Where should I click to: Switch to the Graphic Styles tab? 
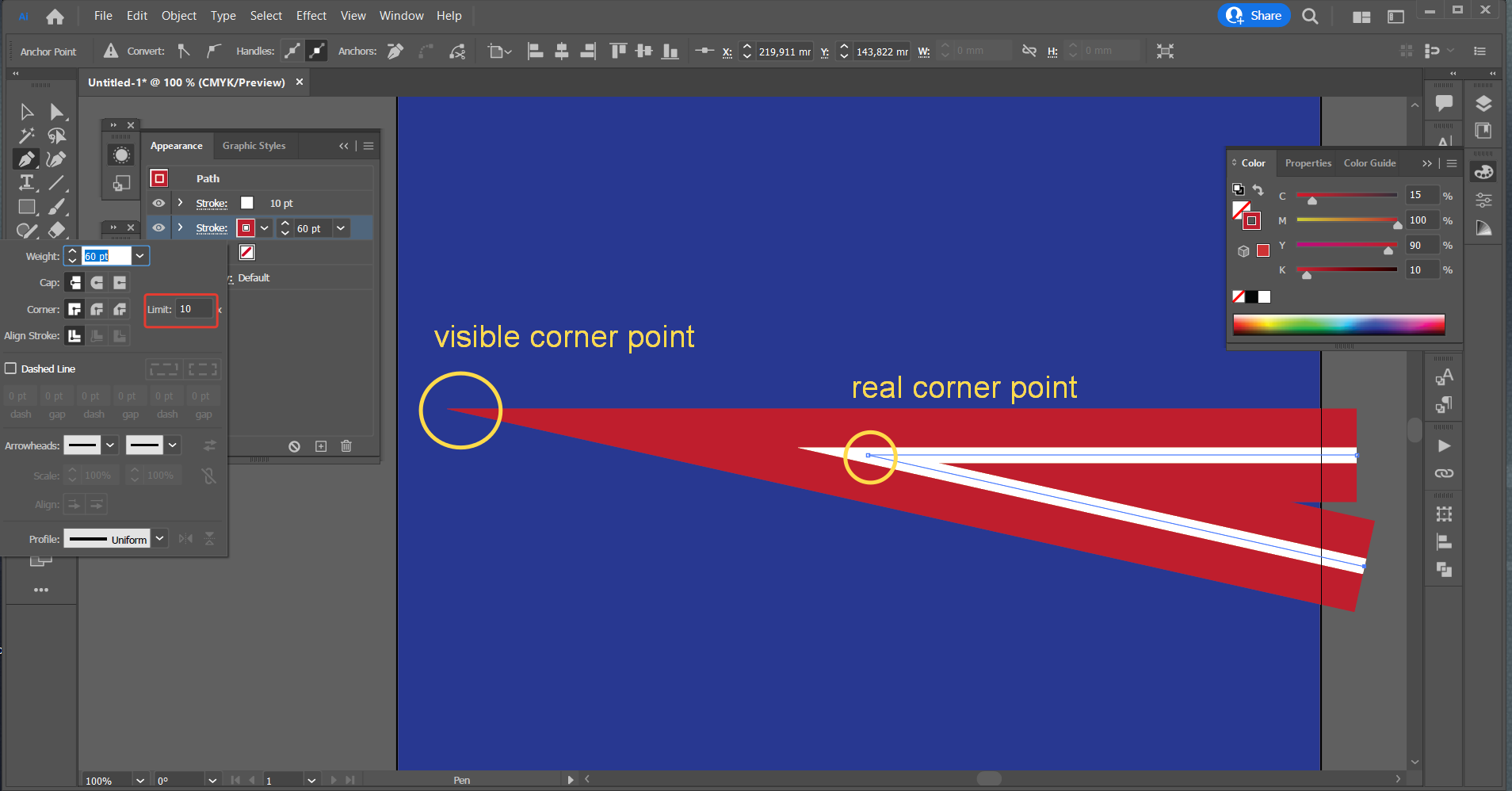coord(254,145)
